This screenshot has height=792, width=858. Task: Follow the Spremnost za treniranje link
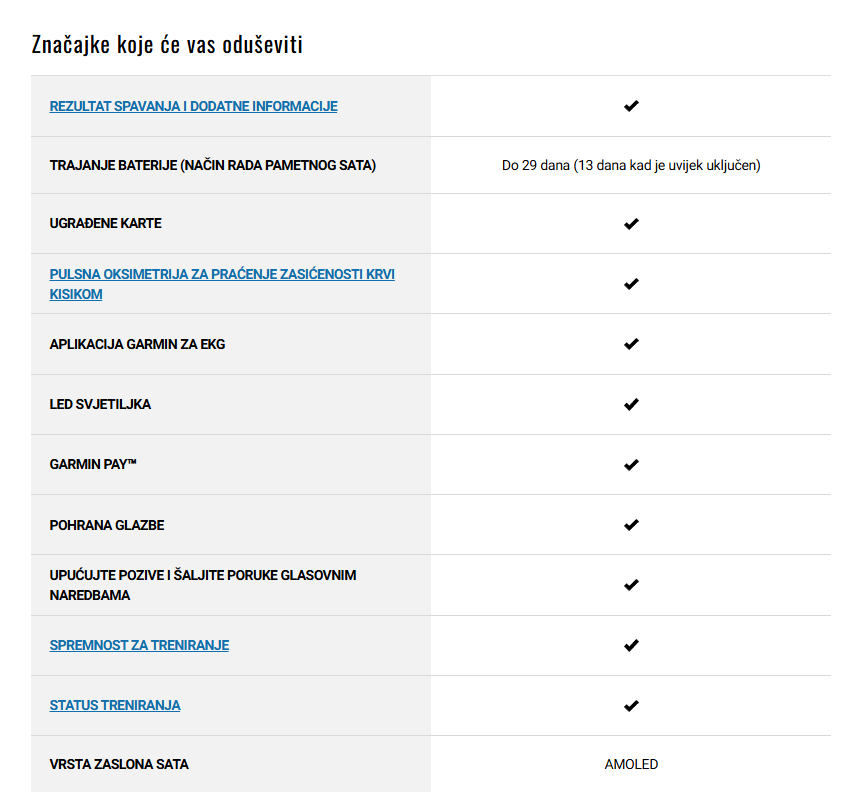tap(139, 645)
